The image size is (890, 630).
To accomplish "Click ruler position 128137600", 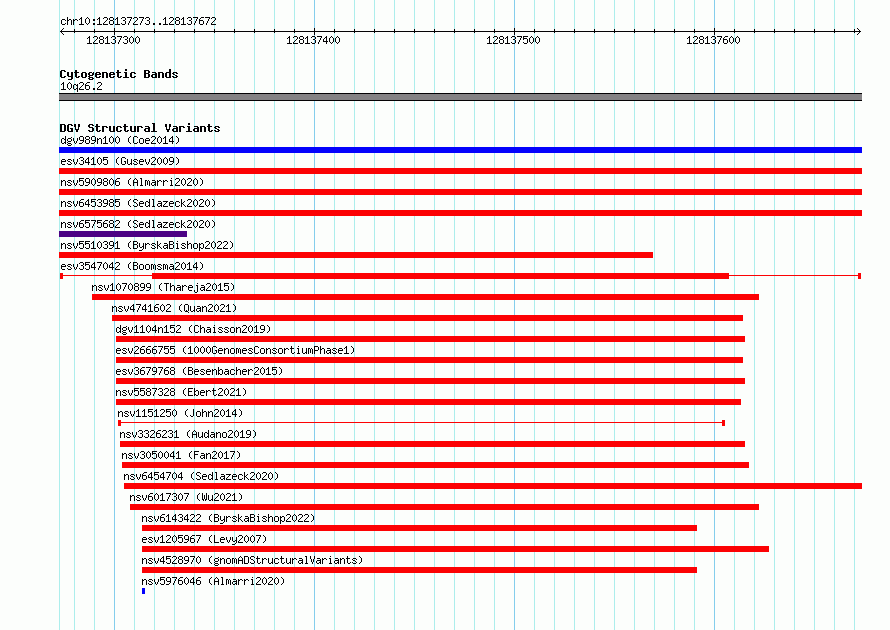I will pyautogui.click(x=713, y=40).
